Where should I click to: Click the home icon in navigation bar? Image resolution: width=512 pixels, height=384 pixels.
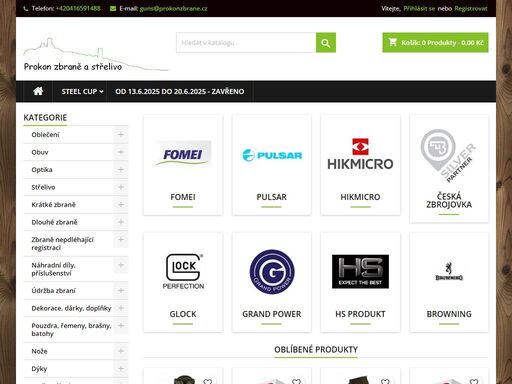[38, 91]
